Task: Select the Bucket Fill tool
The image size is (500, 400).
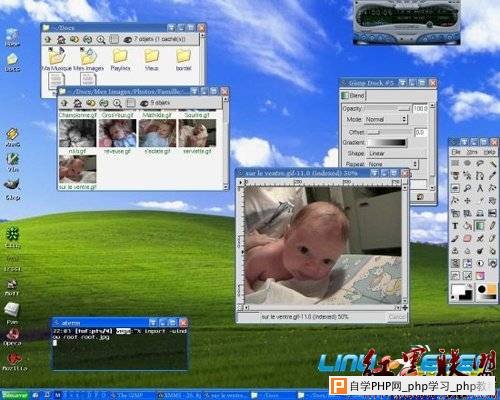Action: (x=467, y=226)
